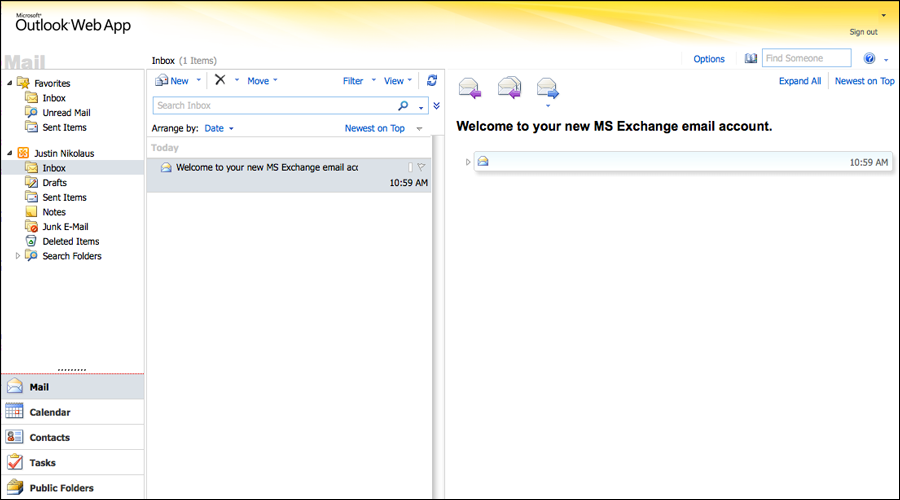Click Expand All link

coord(800,81)
